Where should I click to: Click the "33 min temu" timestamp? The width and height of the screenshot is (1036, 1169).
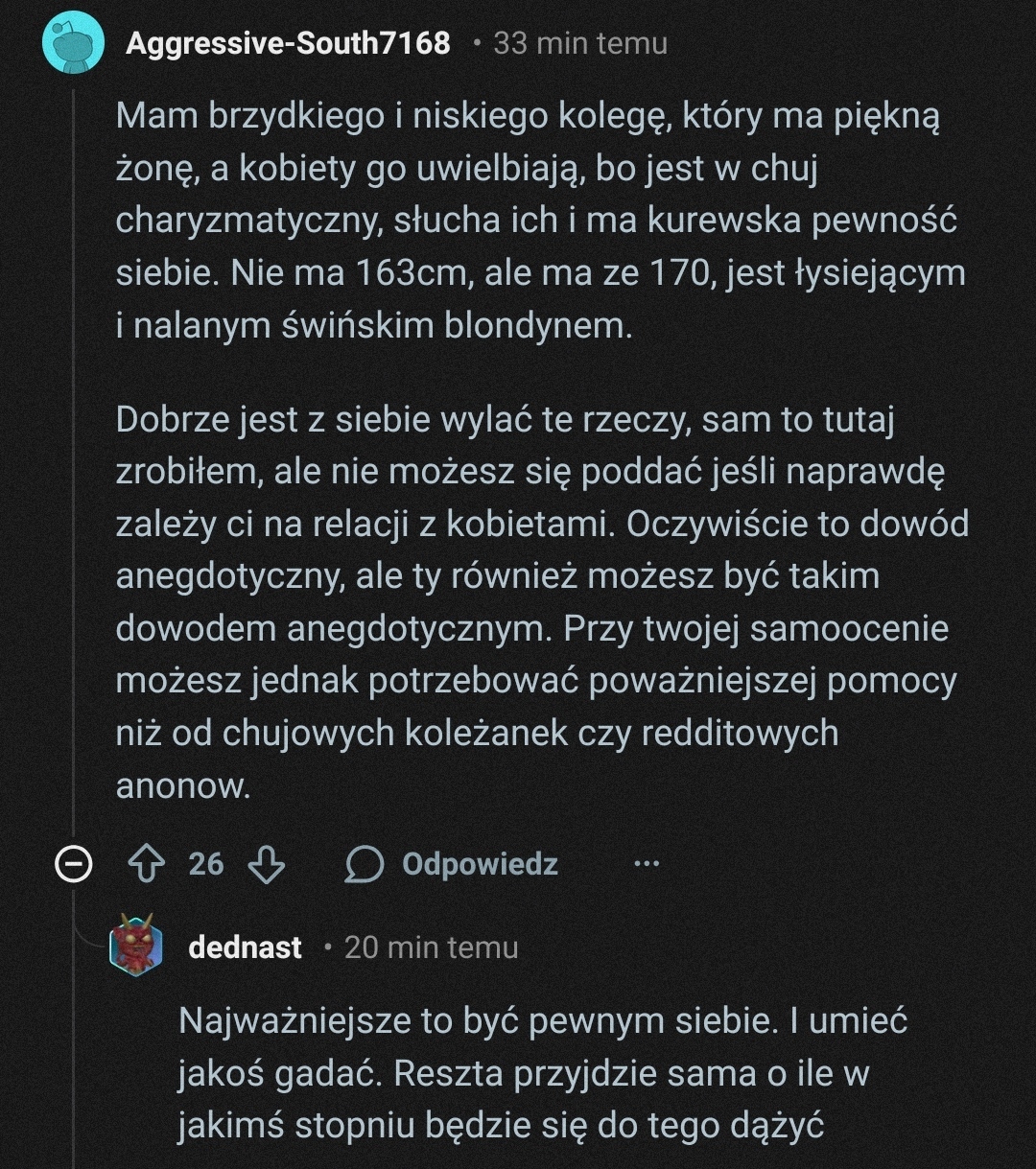[580, 43]
